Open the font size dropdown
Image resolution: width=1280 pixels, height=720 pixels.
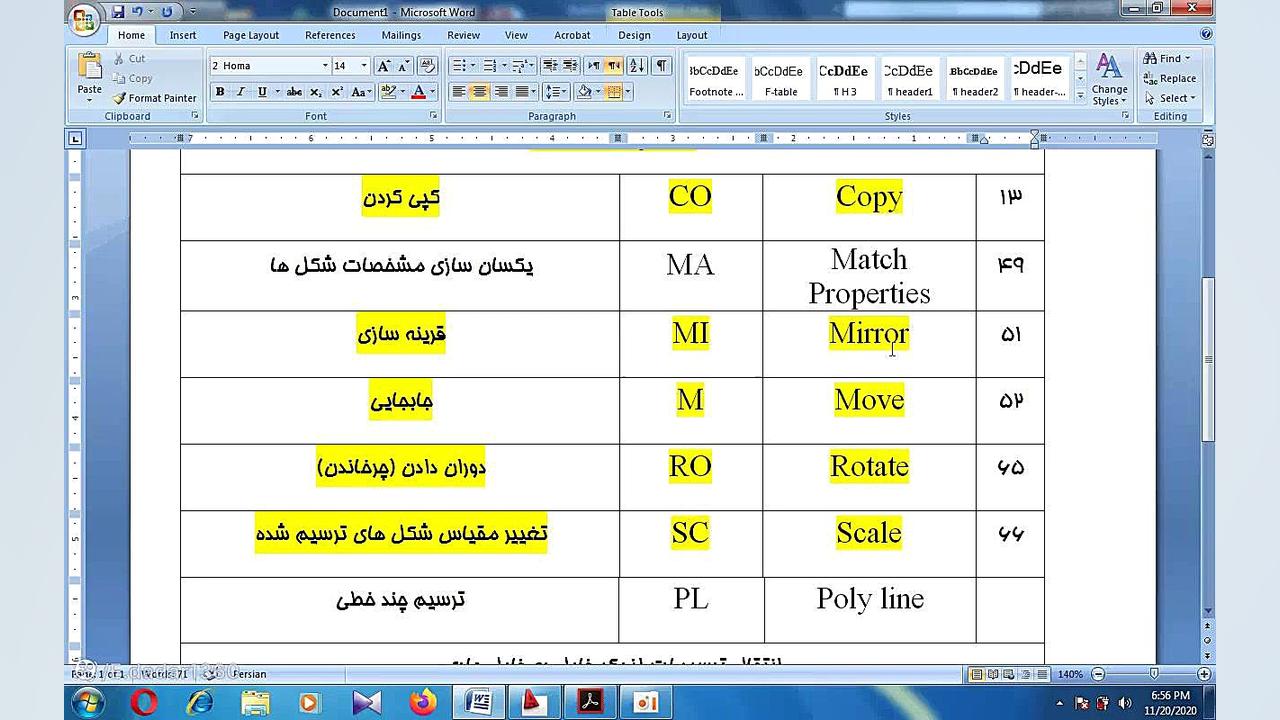click(364, 66)
